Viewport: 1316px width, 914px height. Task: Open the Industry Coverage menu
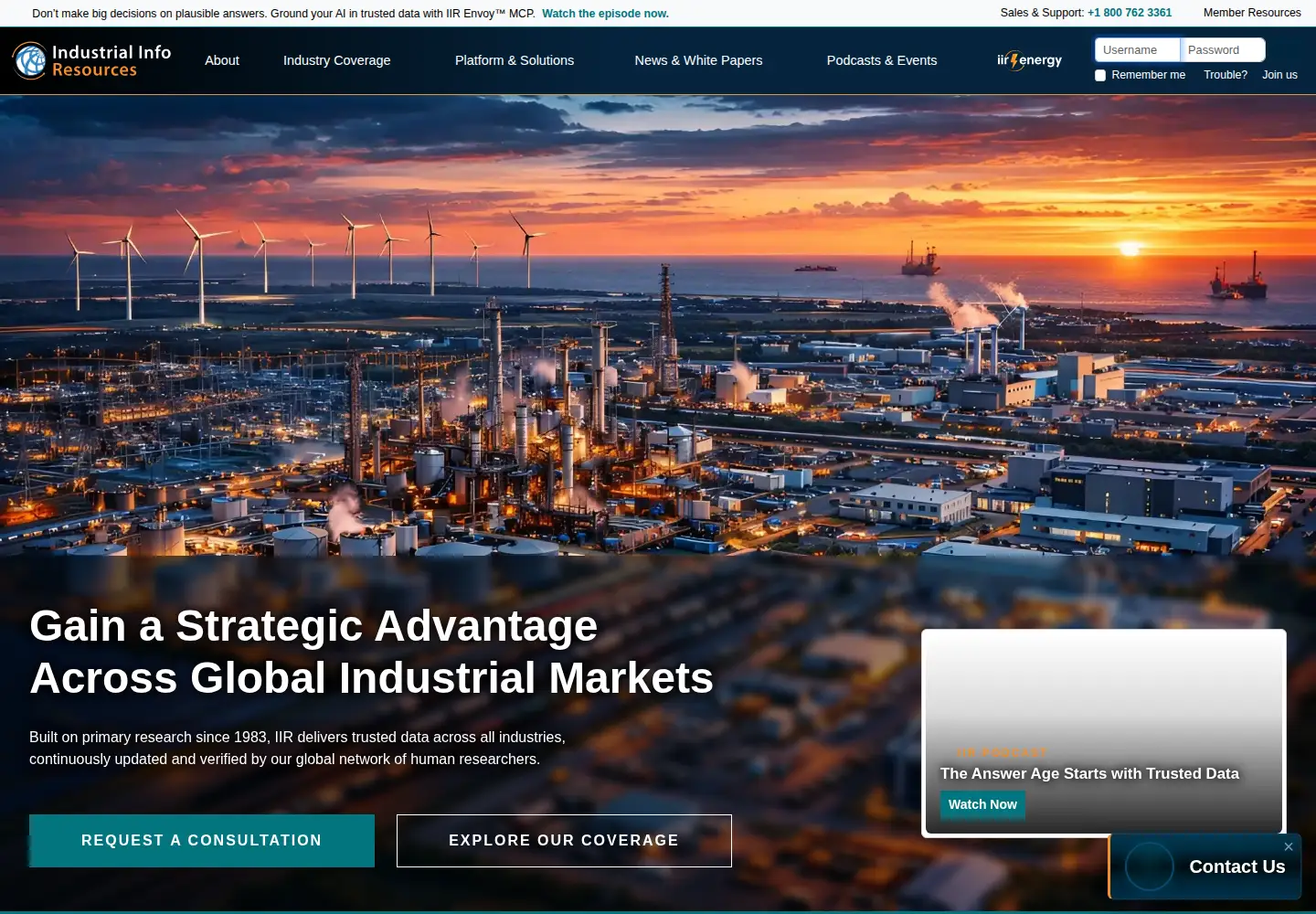click(x=336, y=60)
